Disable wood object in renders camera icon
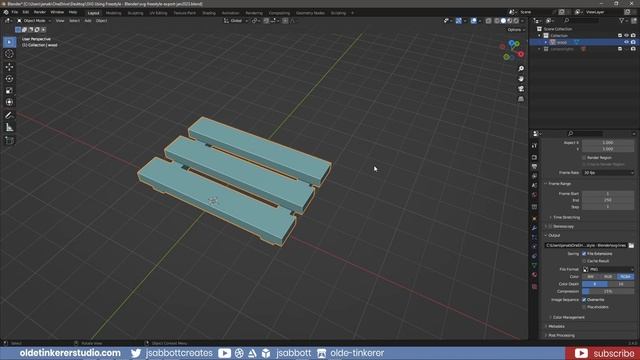This screenshot has height=360, width=640. tap(633, 42)
